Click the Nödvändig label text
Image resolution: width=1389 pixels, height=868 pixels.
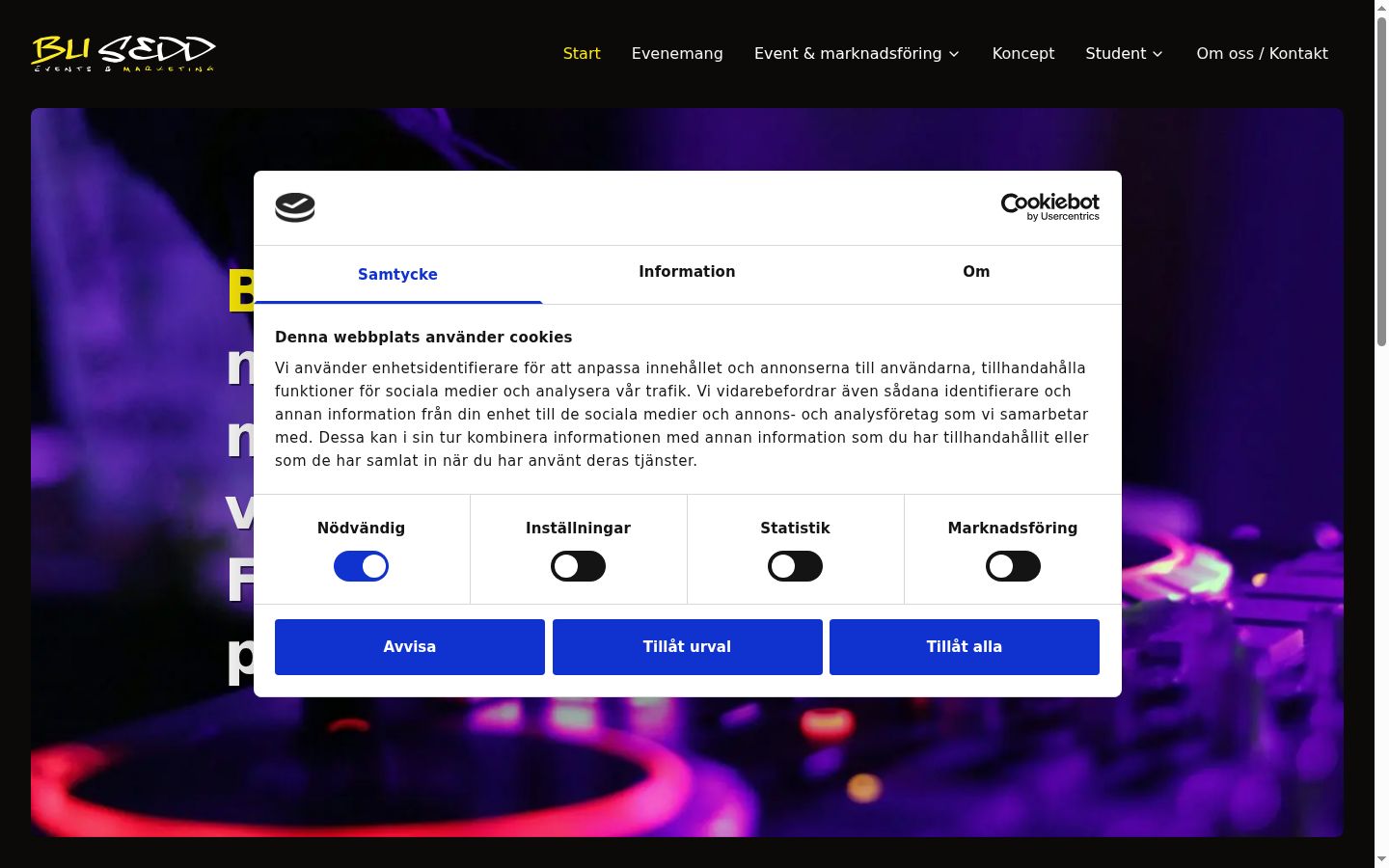pos(361,529)
